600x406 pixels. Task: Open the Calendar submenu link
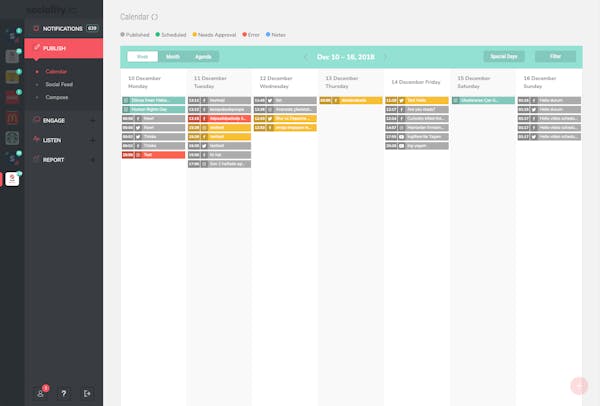[x=56, y=72]
